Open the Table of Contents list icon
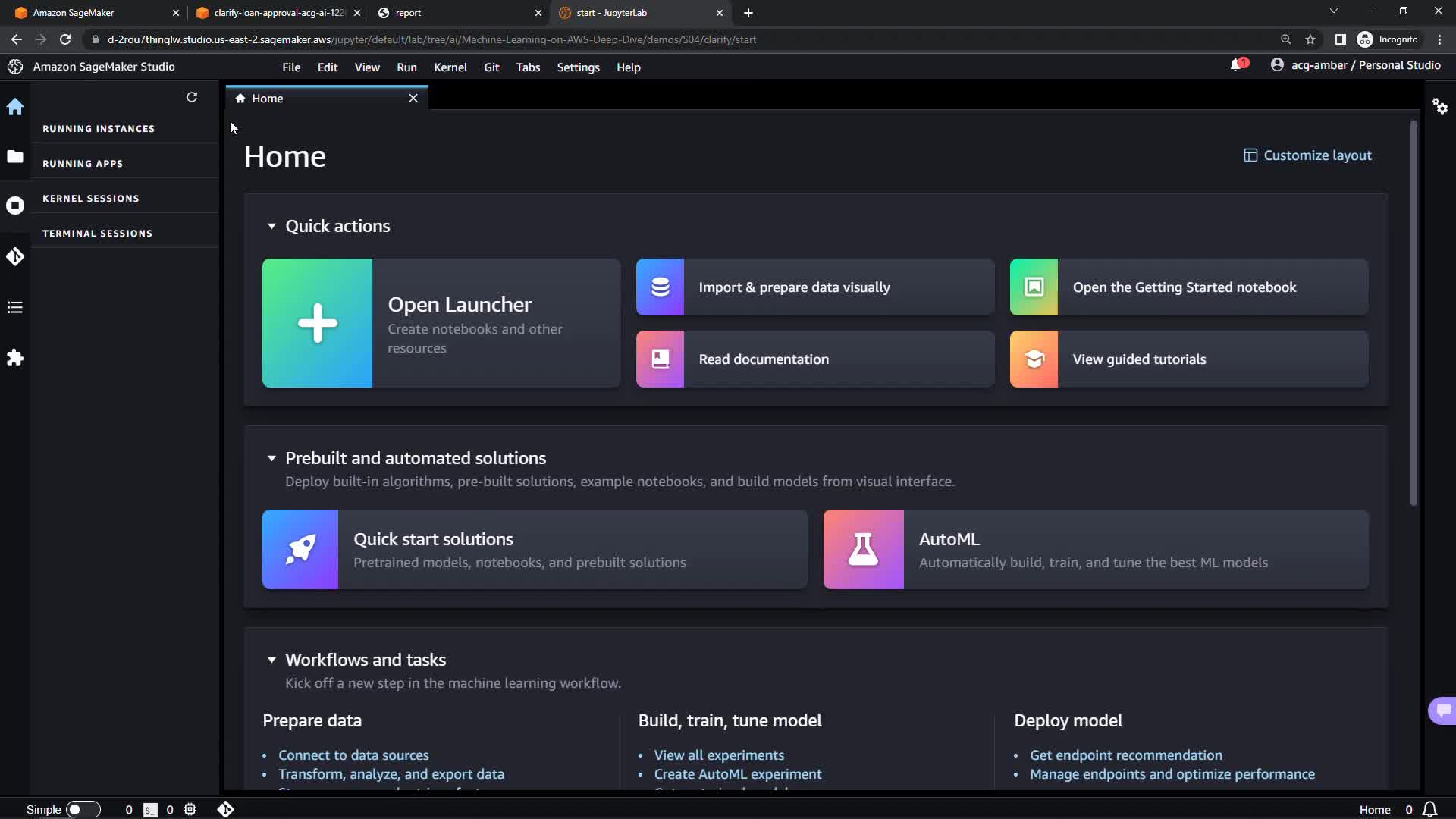 point(15,307)
